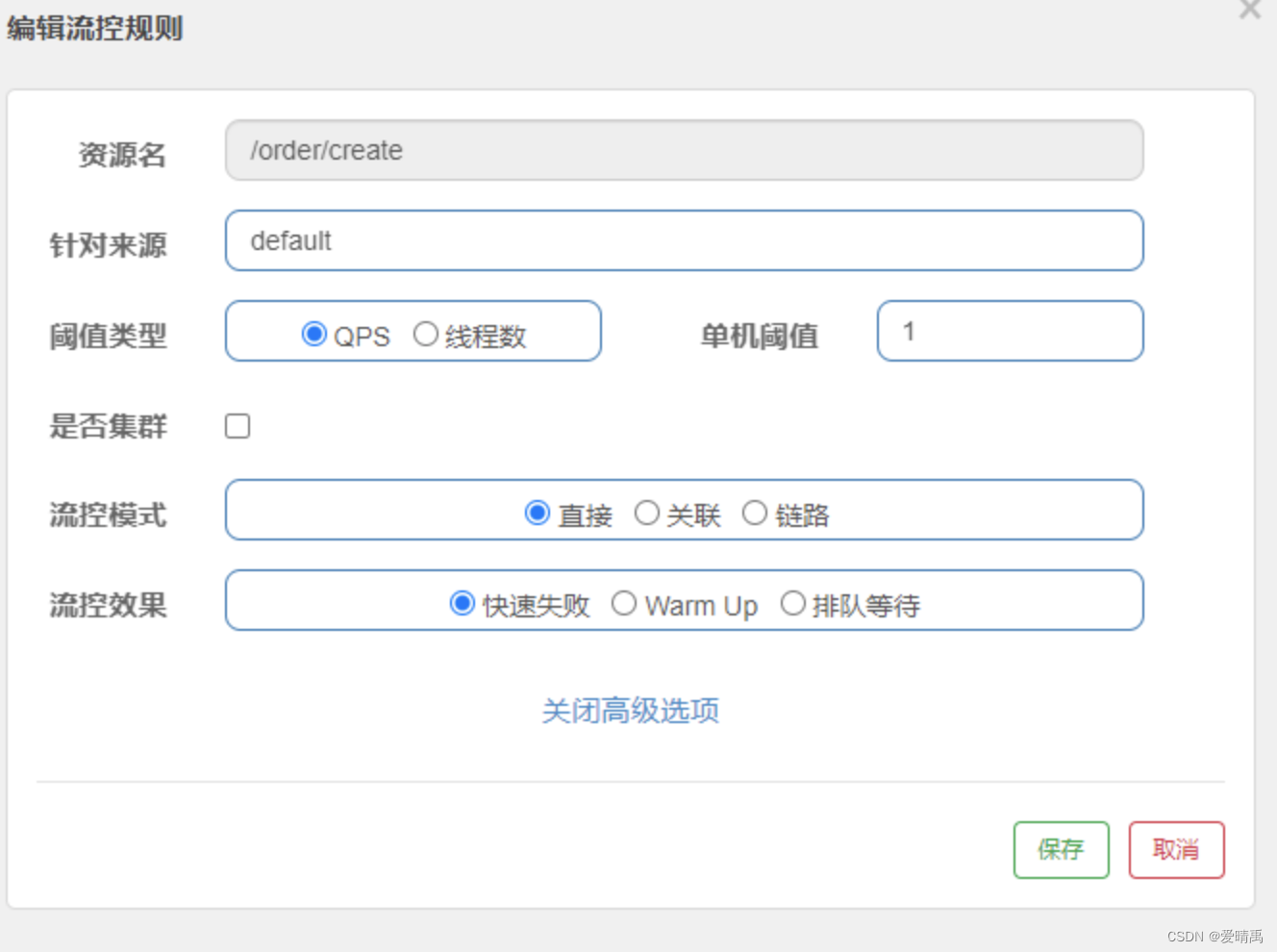
Task: Select the 线程数 threshold type radio
Action: click(425, 334)
